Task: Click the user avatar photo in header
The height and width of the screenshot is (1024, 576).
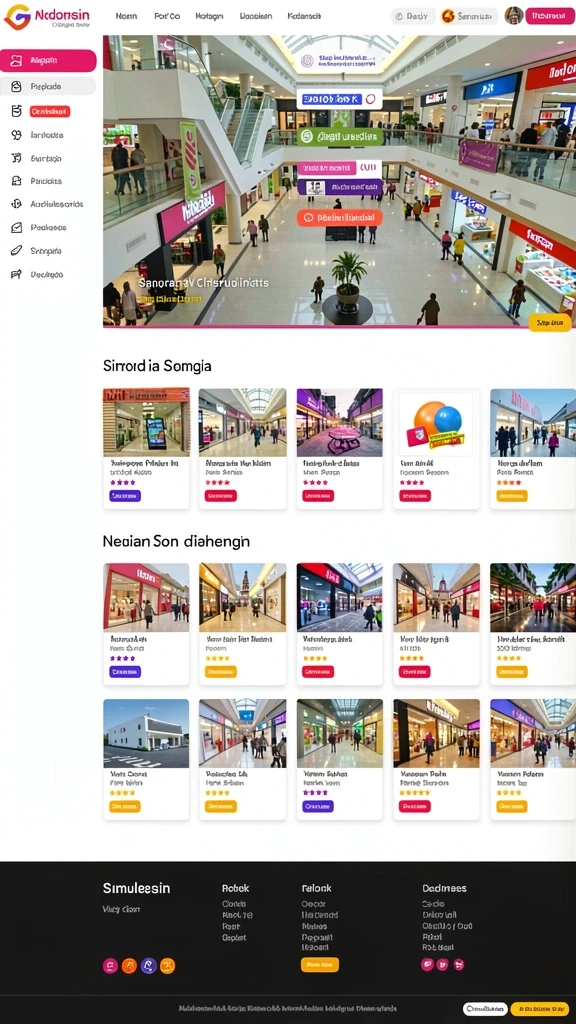Action: 514,16
